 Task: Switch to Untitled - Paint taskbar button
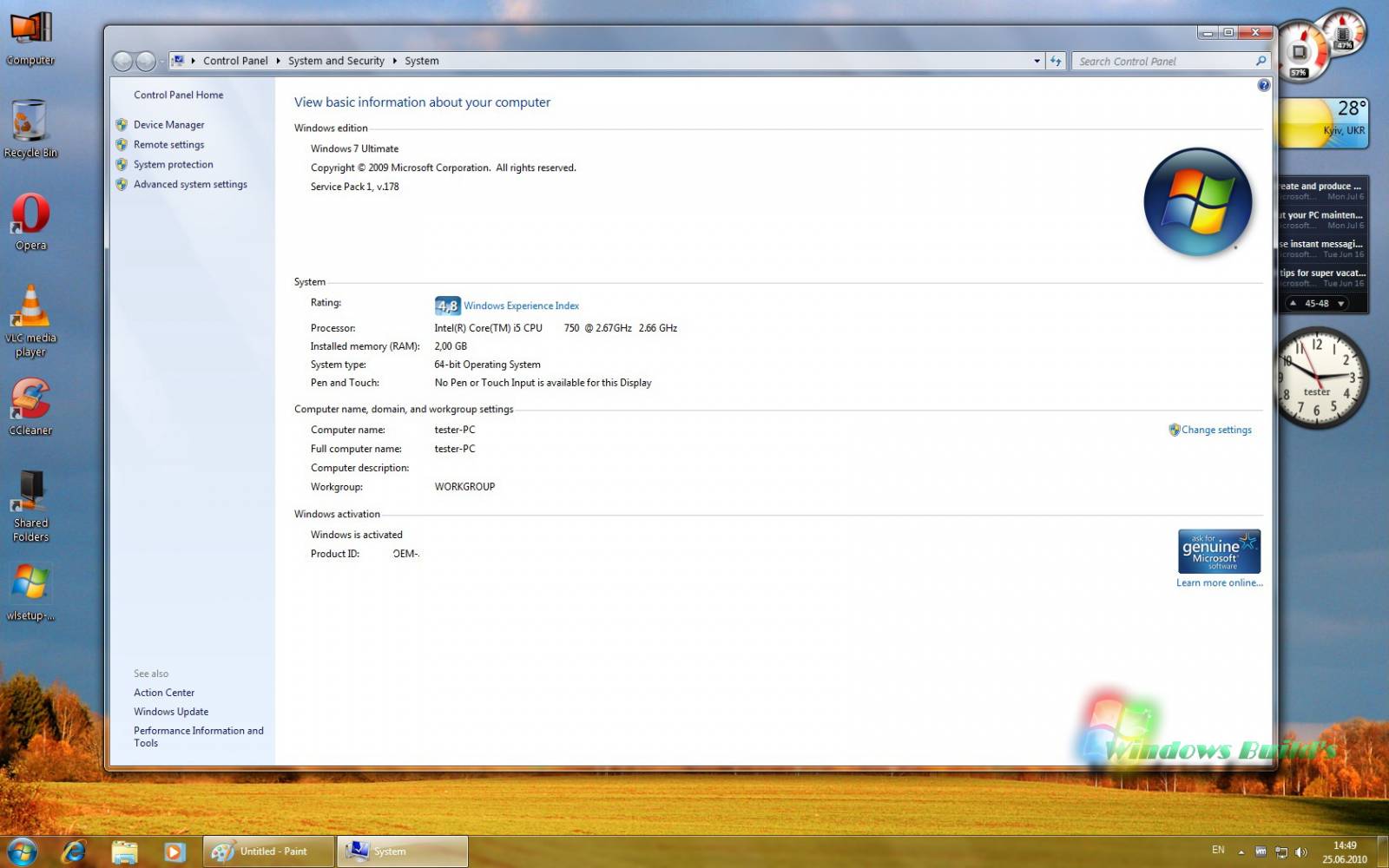[269, 852]
